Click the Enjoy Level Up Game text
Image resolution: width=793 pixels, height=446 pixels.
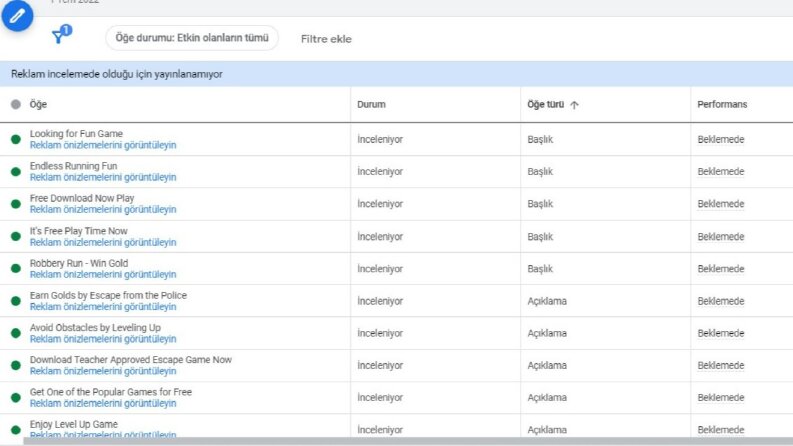(74, 424)
